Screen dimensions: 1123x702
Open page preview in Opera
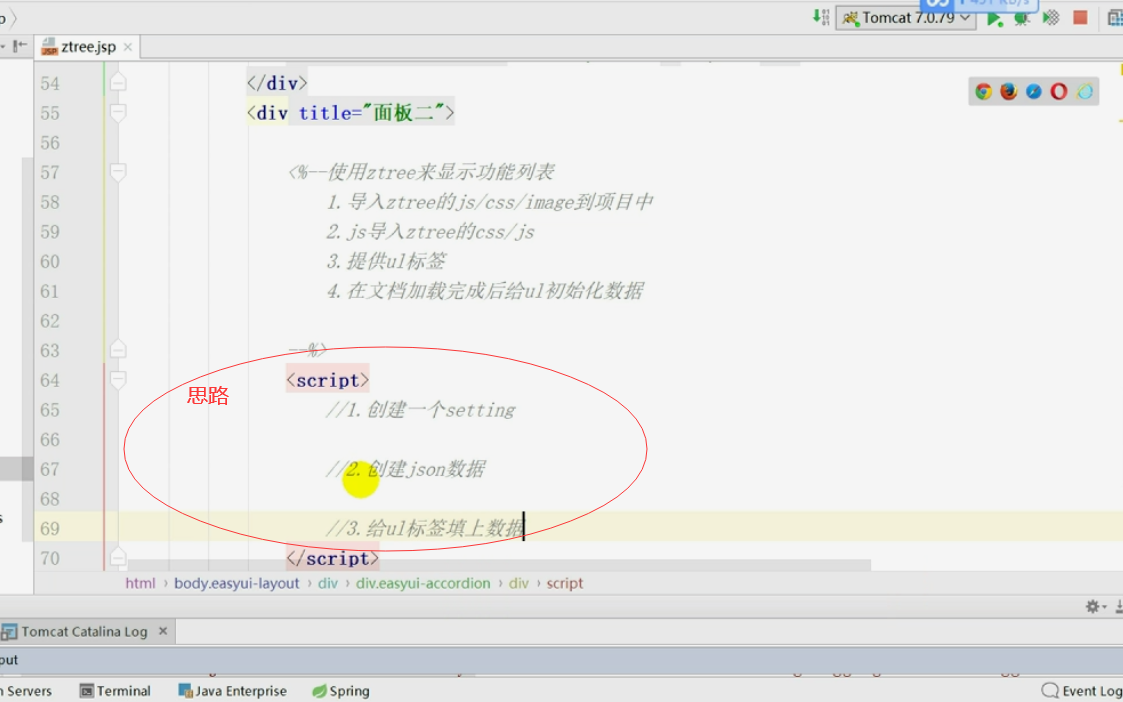tap(1059, 91)
